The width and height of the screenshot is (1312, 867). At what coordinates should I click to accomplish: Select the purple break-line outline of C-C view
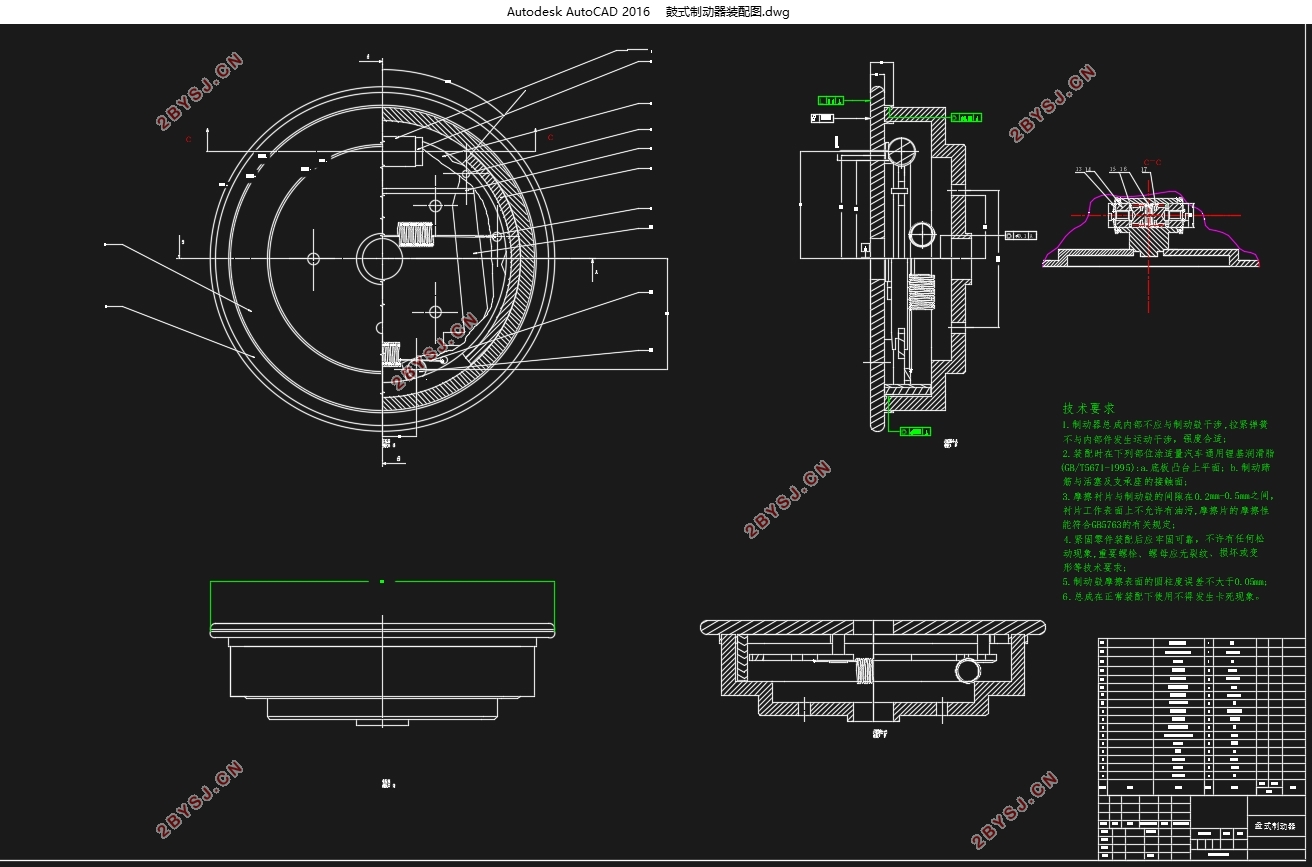[x=1150, y=228]
